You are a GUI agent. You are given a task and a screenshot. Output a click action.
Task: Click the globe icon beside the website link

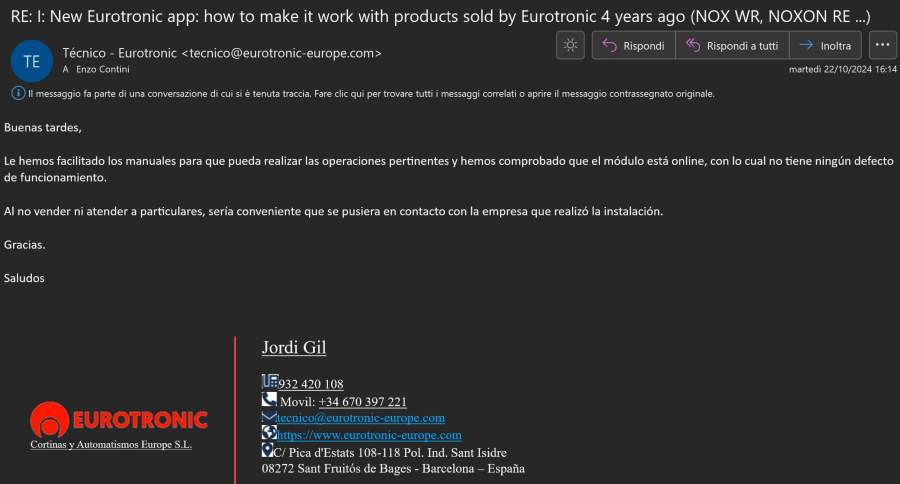click(269, 433)
